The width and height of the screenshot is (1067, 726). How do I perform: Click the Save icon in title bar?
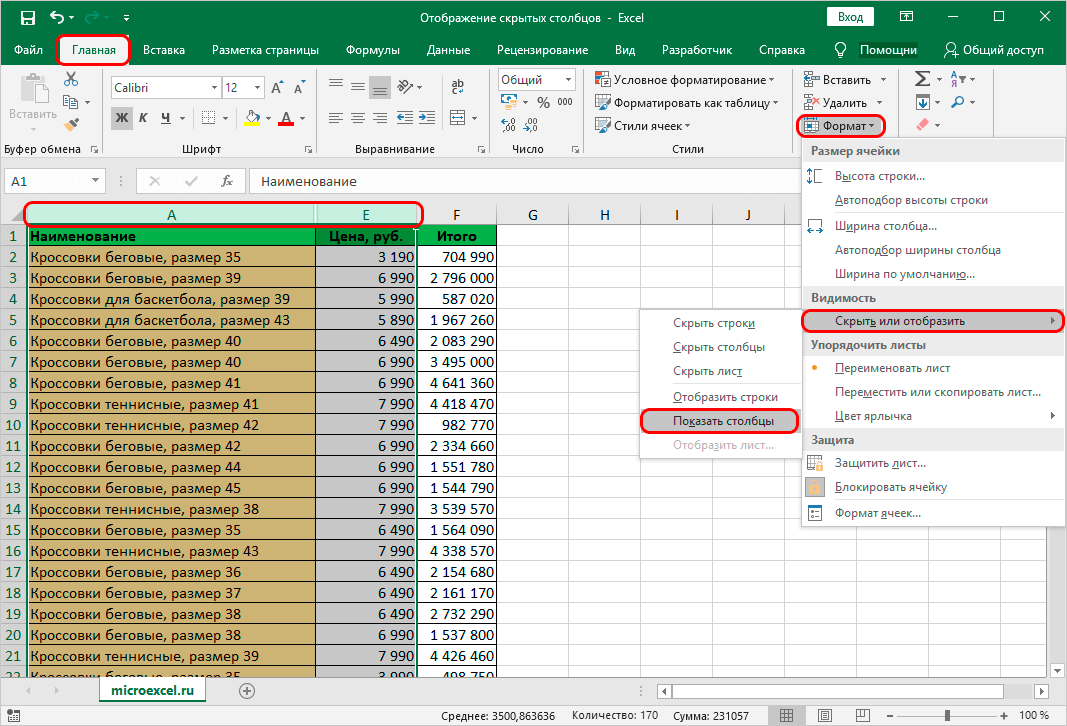27,18
